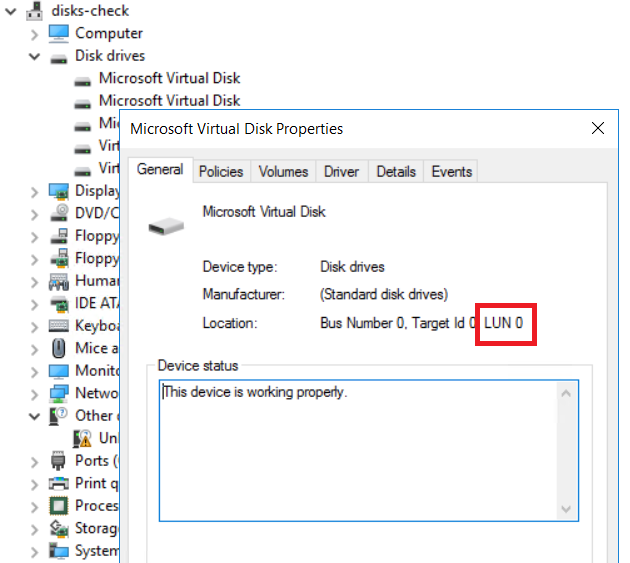Viewport: 630px width, 563px height.
Task: Close the Microsoft Virtual Disk Properties dialog
Action: point(598,129)
